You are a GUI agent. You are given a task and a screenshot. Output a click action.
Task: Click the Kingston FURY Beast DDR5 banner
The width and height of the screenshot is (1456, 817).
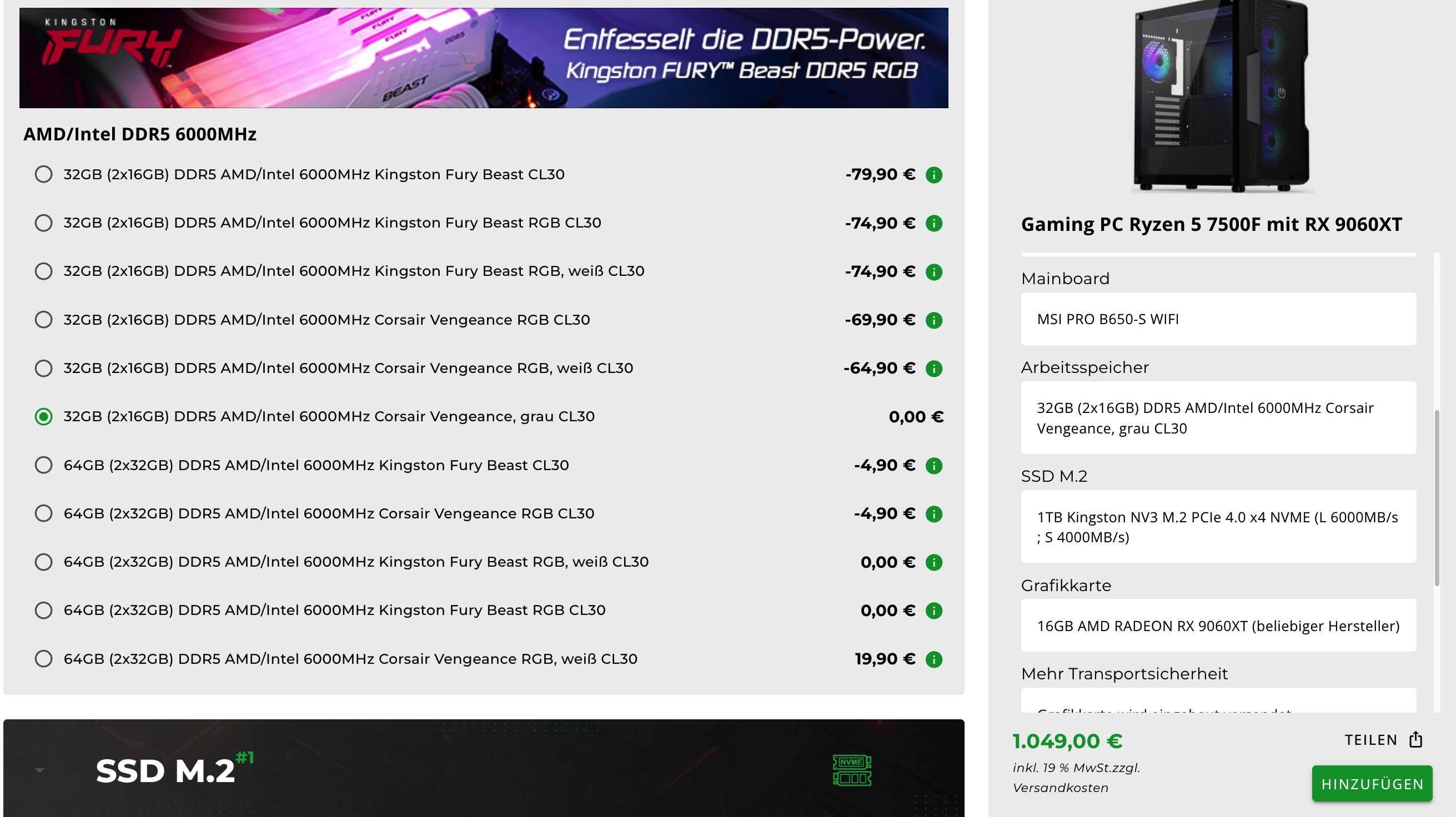pos(483,58)
